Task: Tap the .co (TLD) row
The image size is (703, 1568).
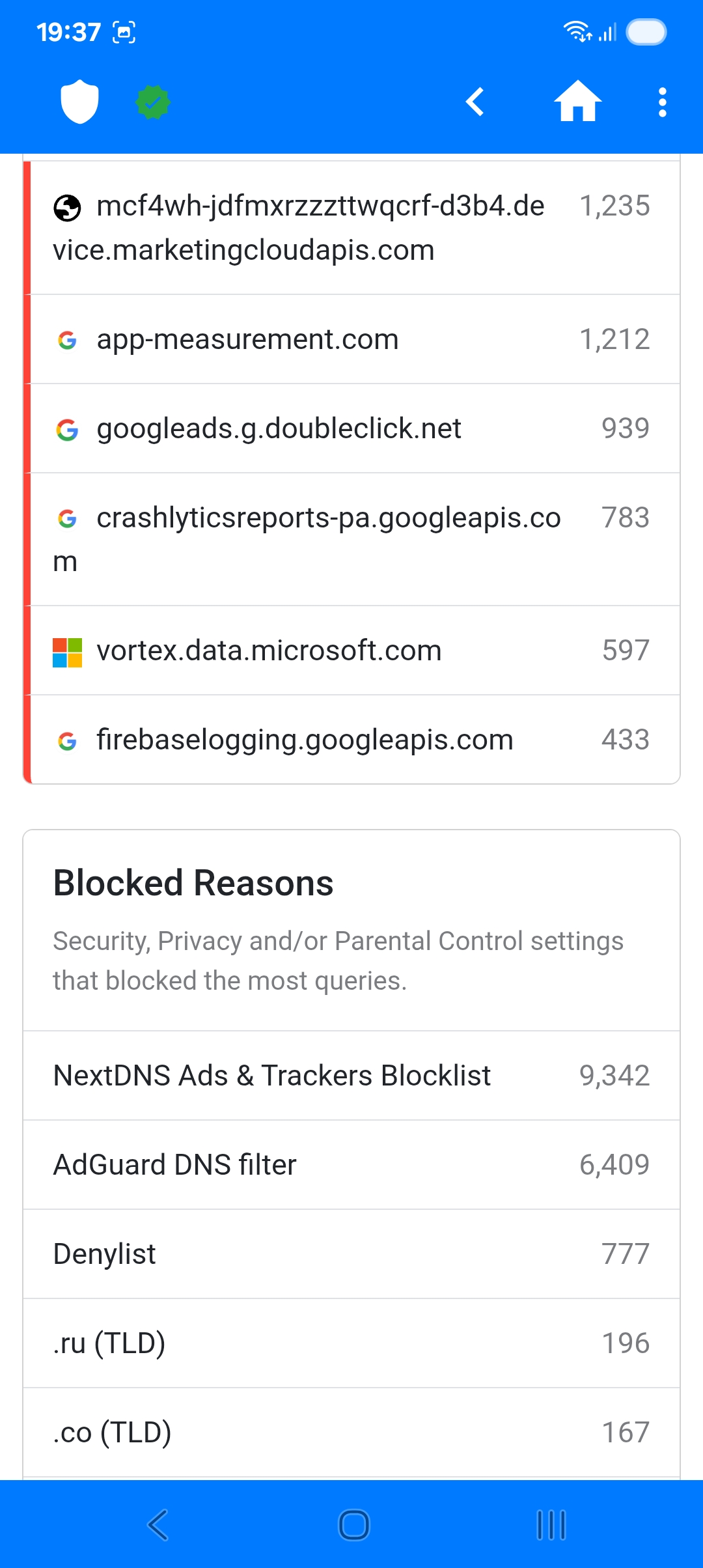Action: click(x=351, y=1433)
